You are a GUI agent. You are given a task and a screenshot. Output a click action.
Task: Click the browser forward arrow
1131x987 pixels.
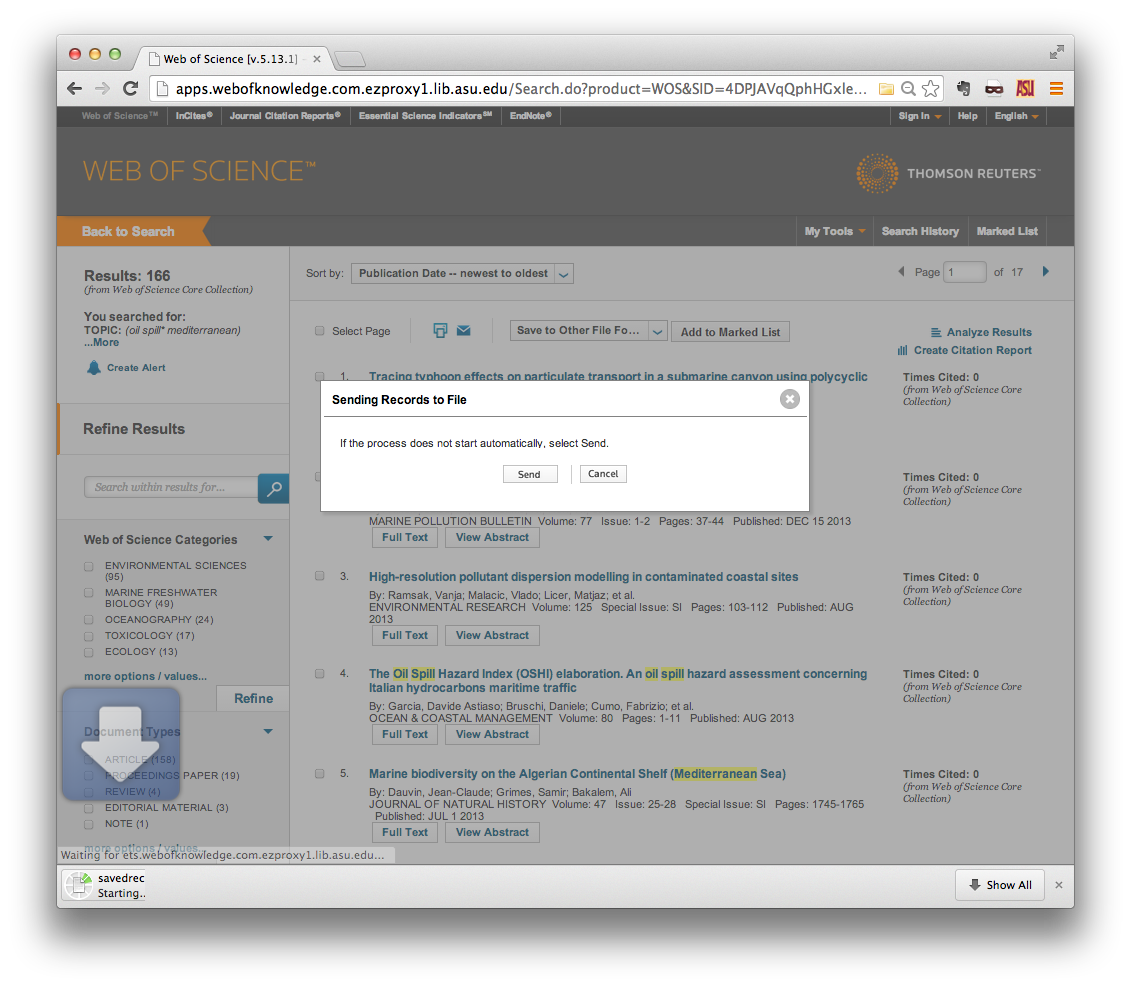tap(102, 89)
